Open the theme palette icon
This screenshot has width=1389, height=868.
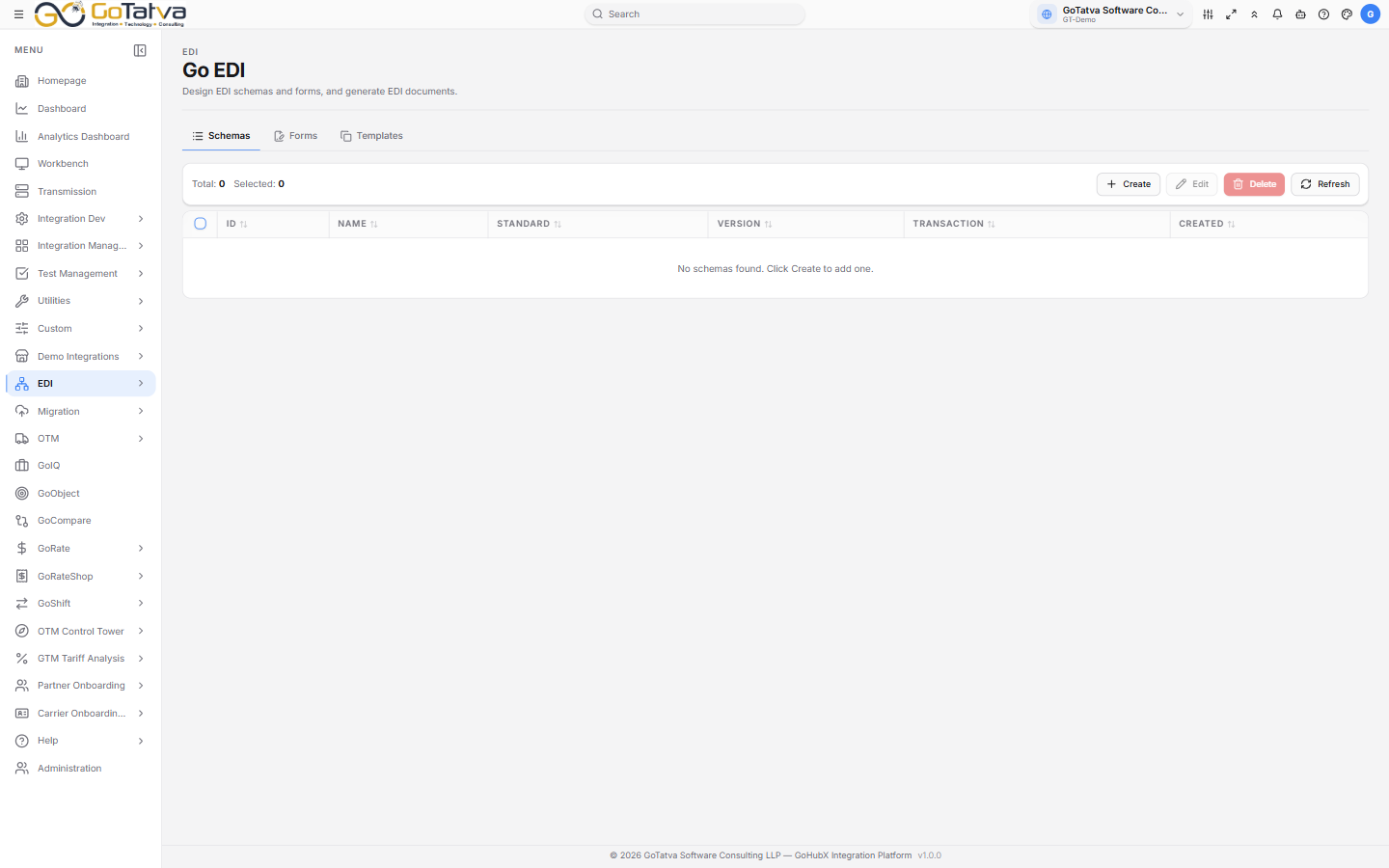1347,14
